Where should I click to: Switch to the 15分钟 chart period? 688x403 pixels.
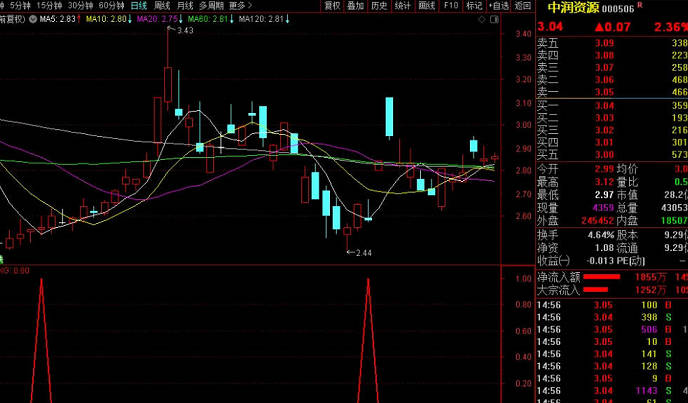click(49, 6)
